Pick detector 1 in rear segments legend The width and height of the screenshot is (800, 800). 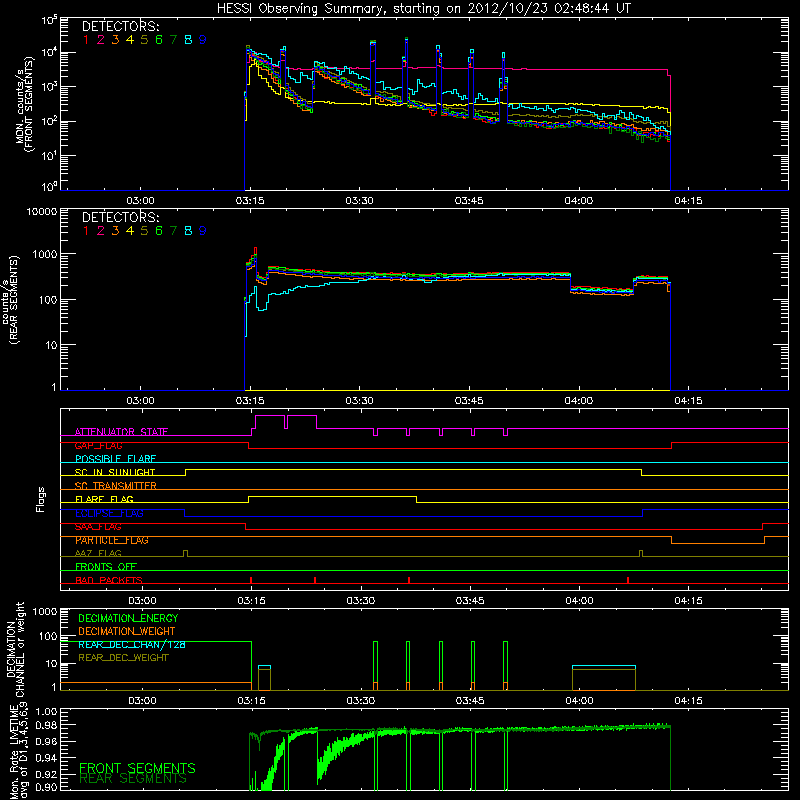pyautogui.click(x=86, y=231)
